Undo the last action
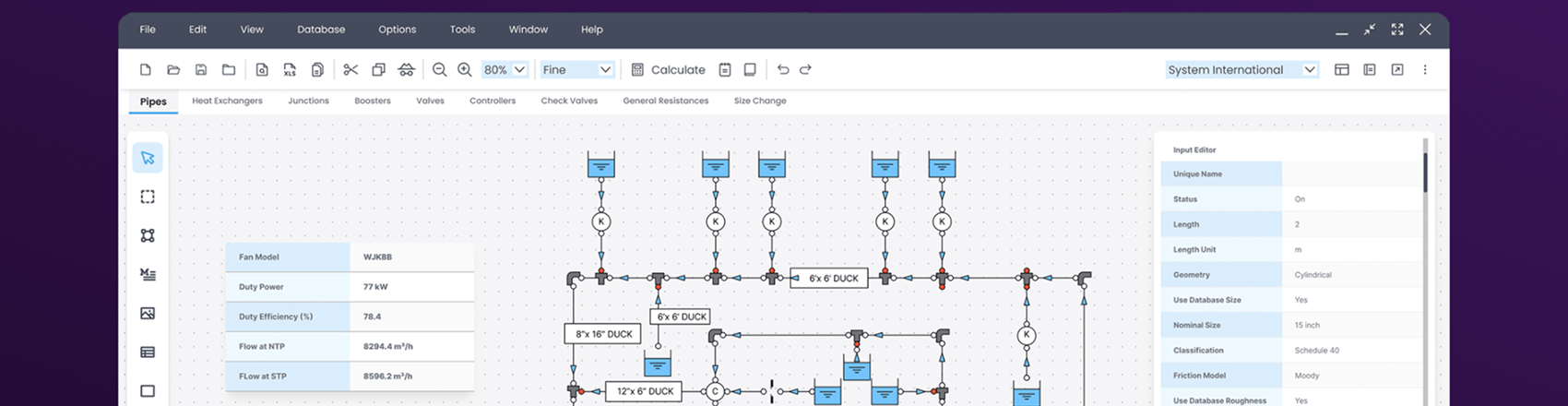 coord(783,69)
